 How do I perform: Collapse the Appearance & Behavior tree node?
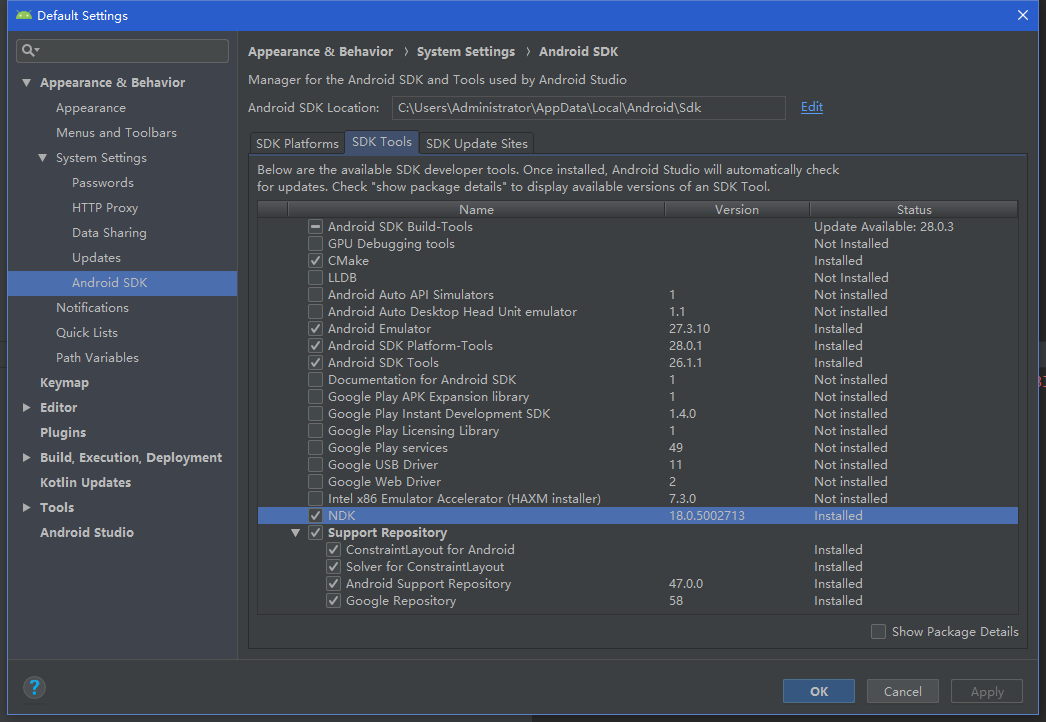click(27, 83)
